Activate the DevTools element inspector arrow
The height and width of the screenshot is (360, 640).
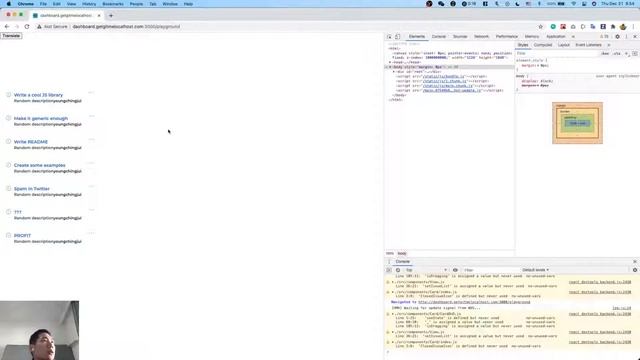(x=389, y=37)
